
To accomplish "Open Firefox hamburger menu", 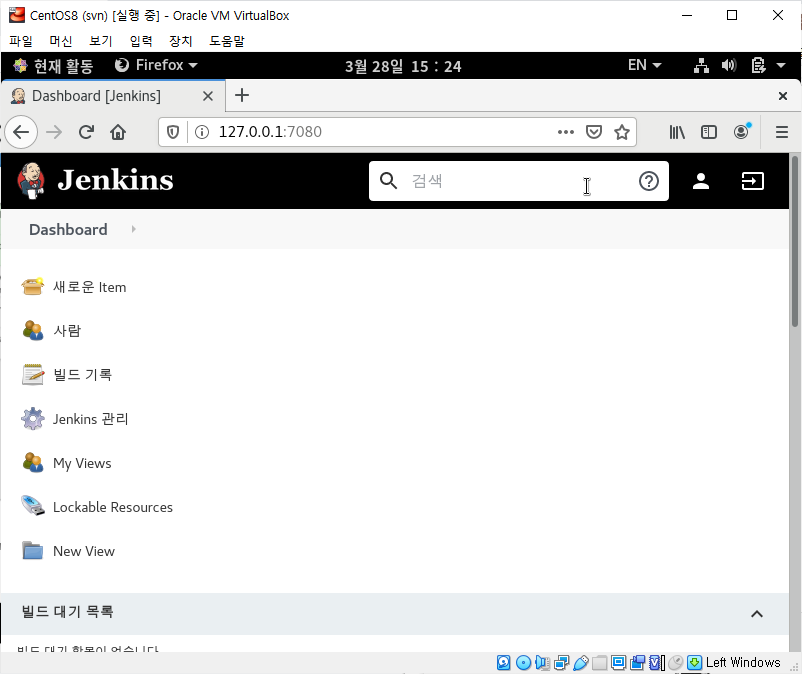I will (x=782, y=132).
